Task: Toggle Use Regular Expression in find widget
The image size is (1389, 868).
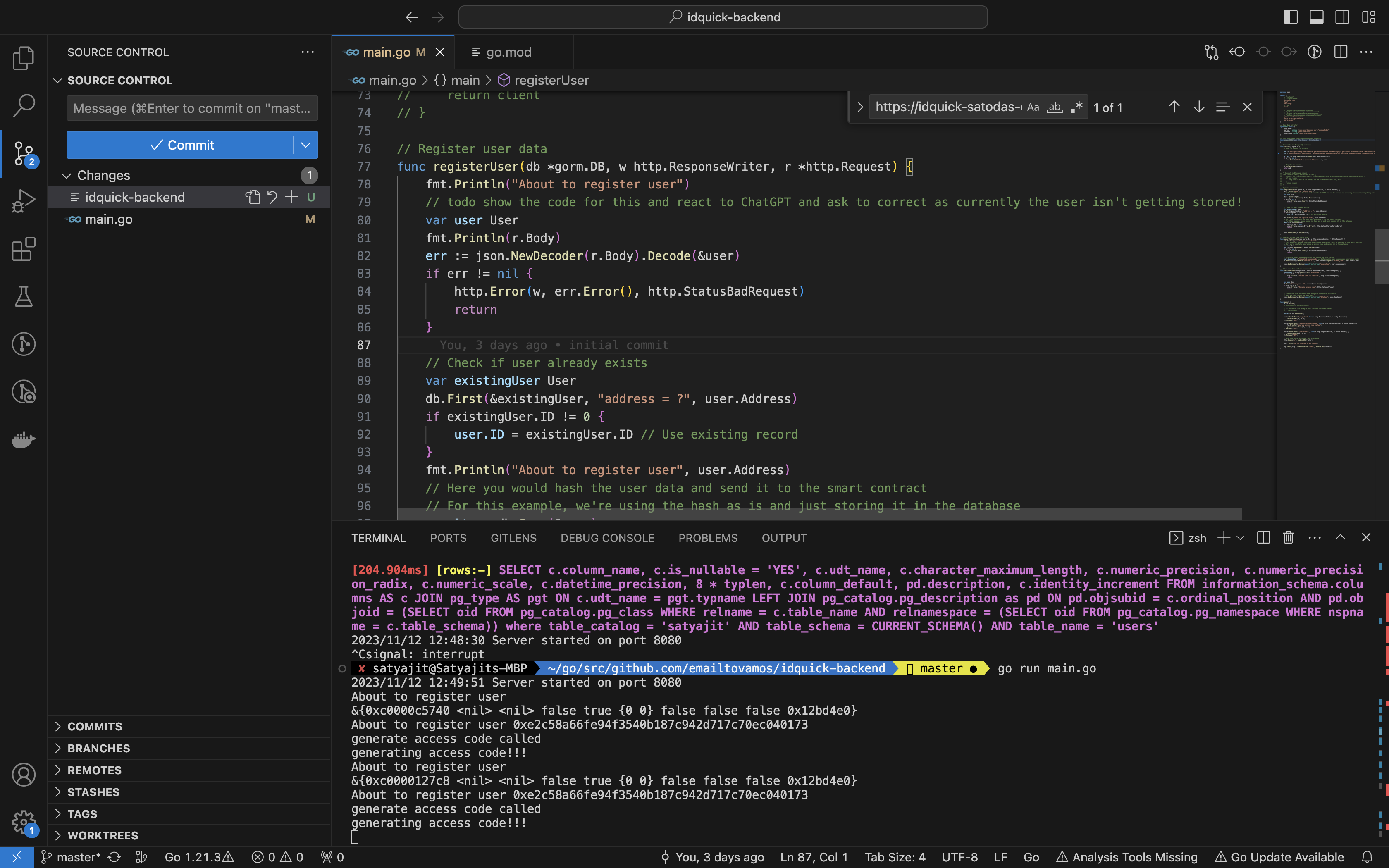Action: [x=1076, y=107]
